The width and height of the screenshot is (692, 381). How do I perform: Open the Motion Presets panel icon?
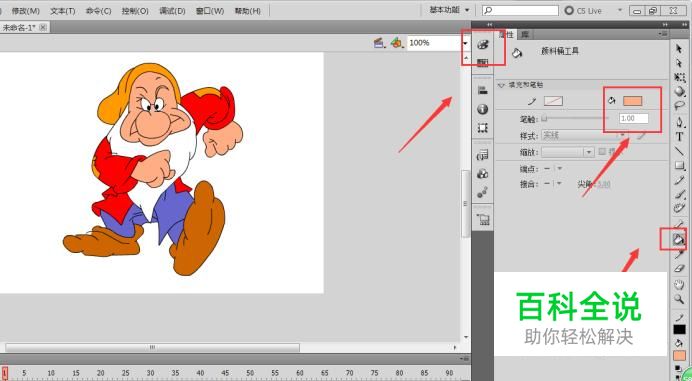483,192
